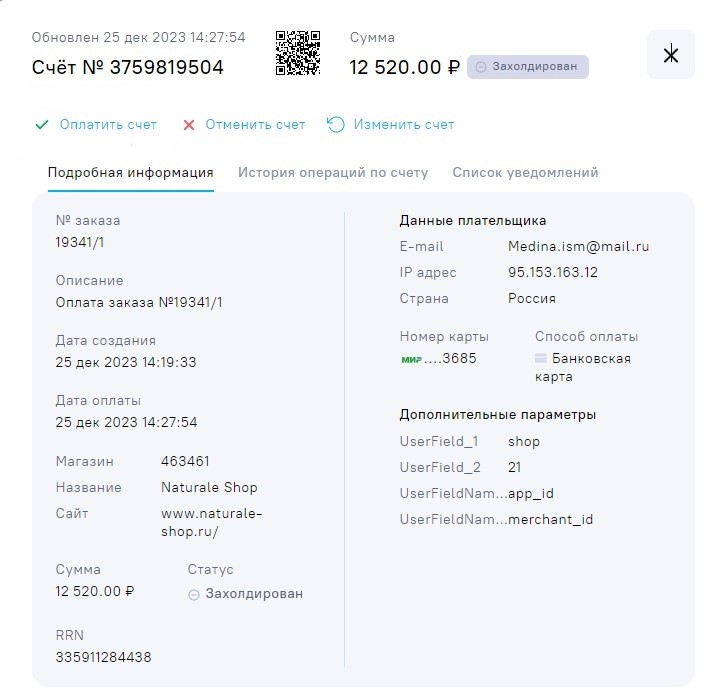
Task: Click the collapse arrows icon button
Action: 670,54
